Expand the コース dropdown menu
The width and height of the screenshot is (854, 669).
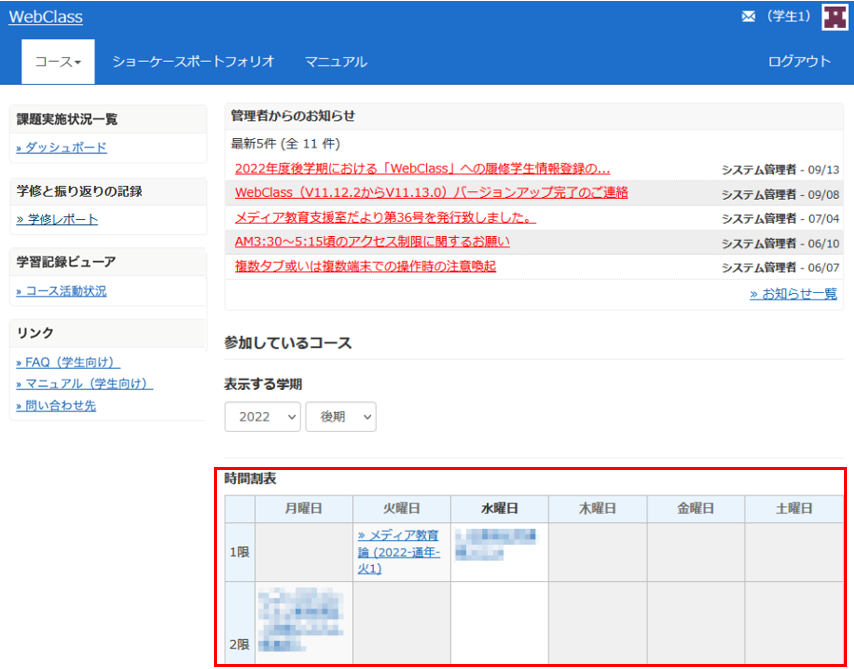coord(58,62)
